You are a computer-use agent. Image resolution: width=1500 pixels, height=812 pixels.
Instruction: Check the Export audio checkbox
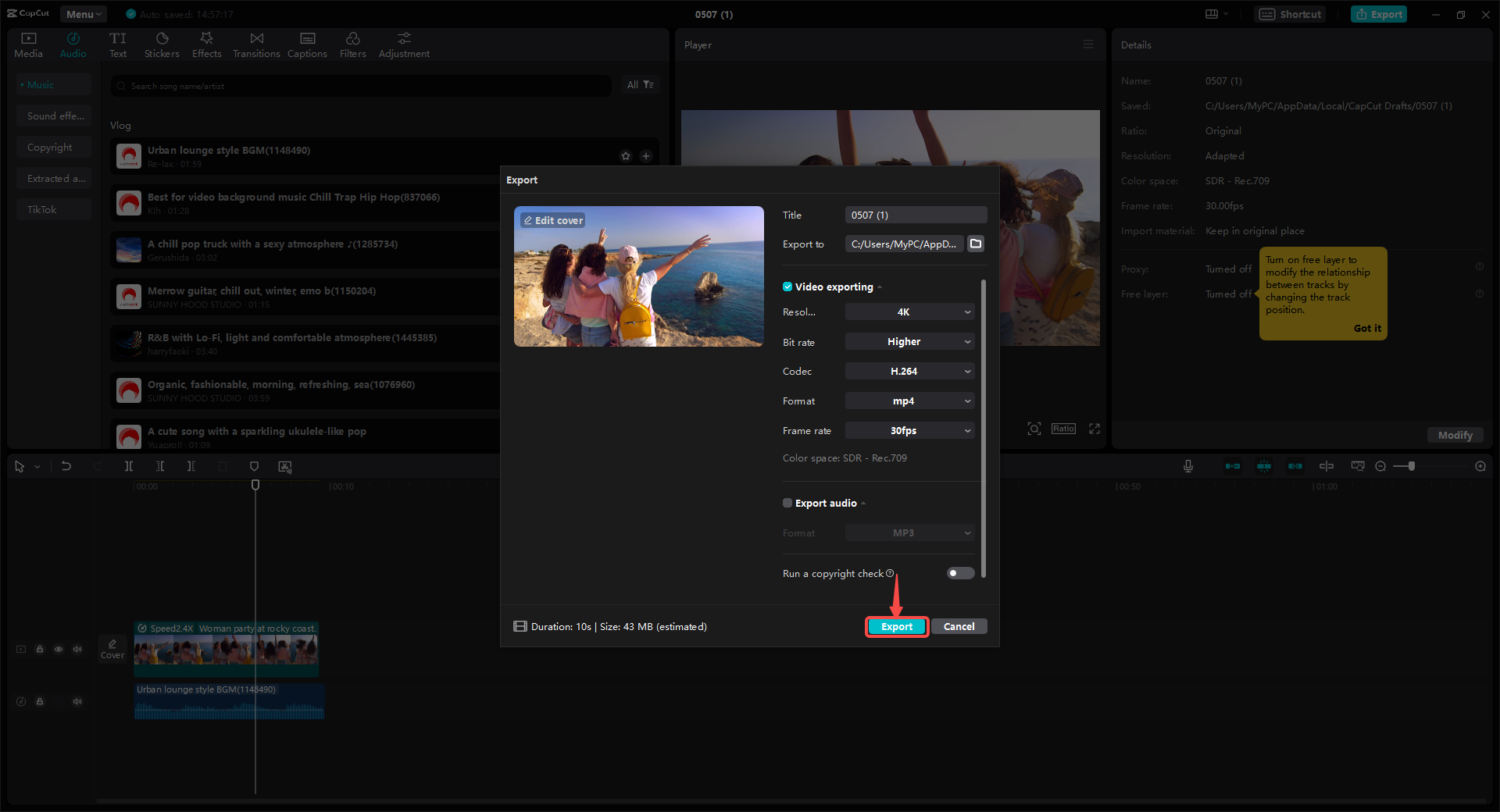coord(787,503)
